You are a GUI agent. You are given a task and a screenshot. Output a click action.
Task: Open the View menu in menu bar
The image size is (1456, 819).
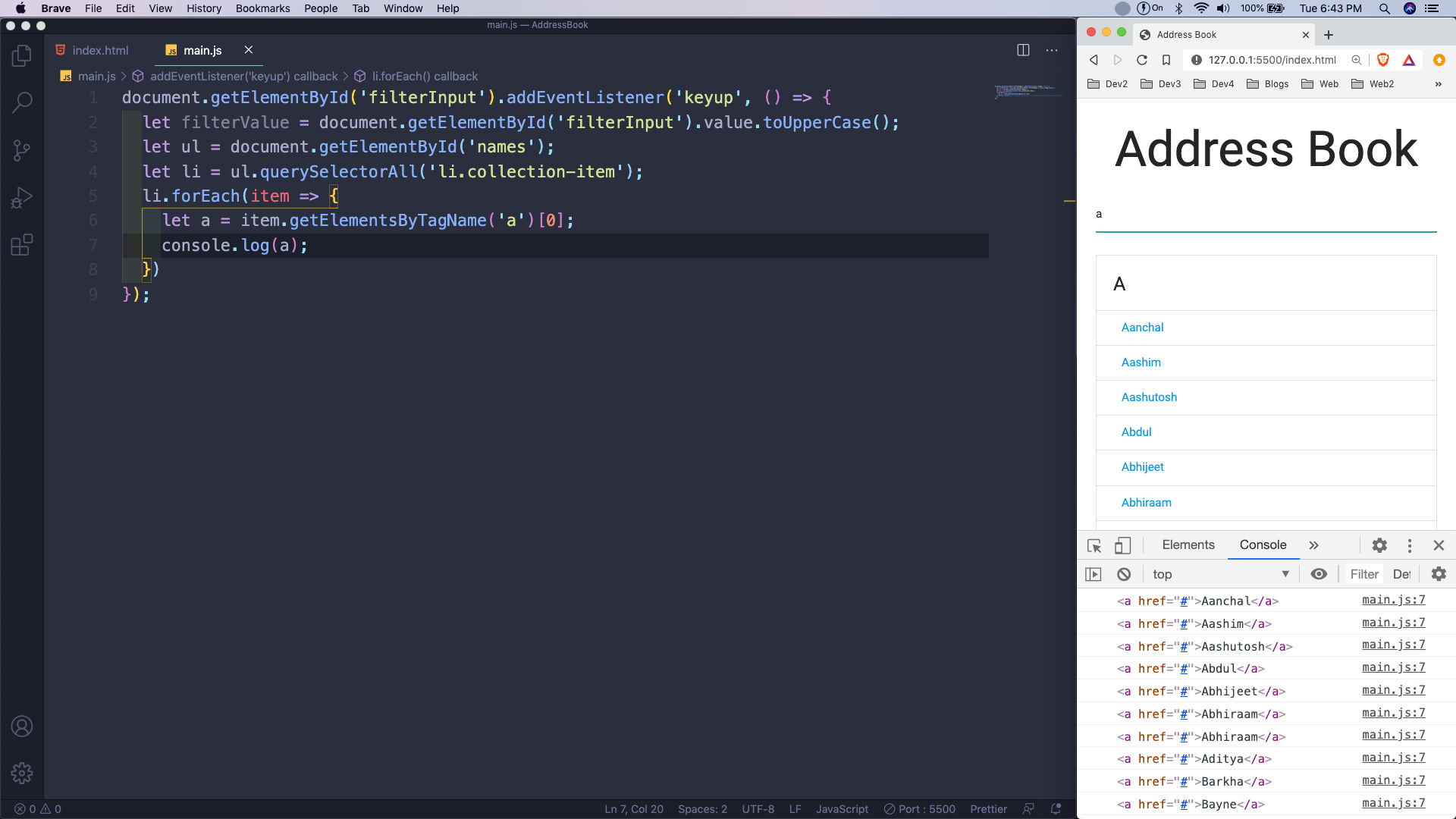coord(160,8)
